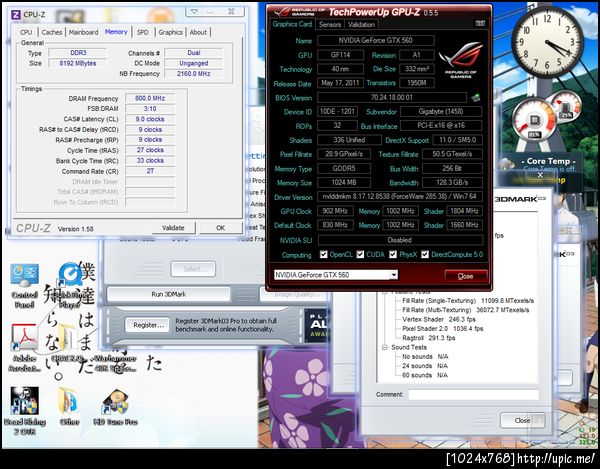The image size is (600, 469).
Task: Save the BIOS using the chip icon
Action: tap(476, 98)
